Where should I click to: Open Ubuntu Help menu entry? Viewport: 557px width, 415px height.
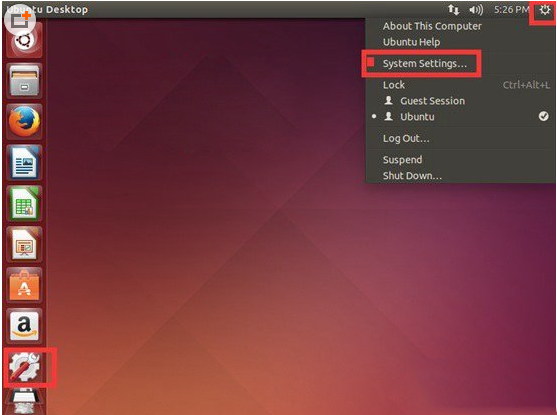tap(411, 42)
